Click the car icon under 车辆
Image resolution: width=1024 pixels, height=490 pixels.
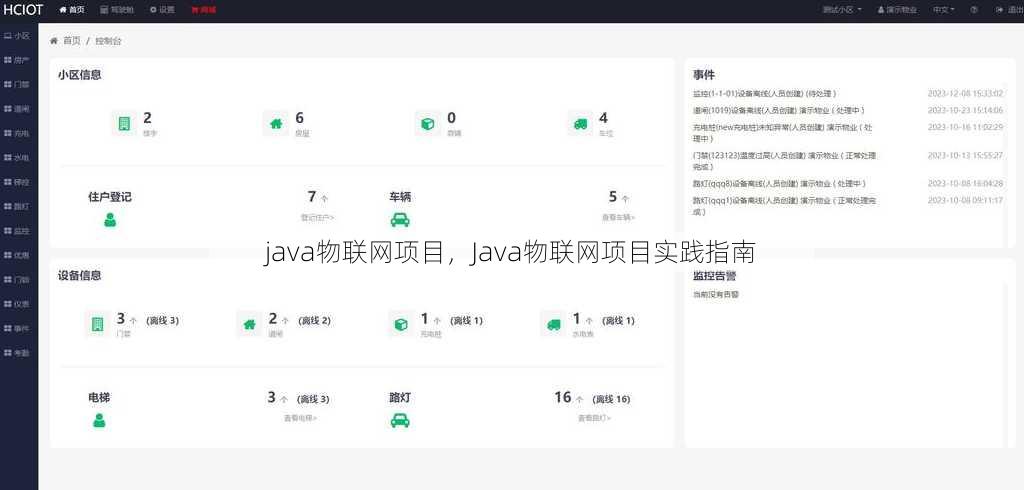point(400,220)
